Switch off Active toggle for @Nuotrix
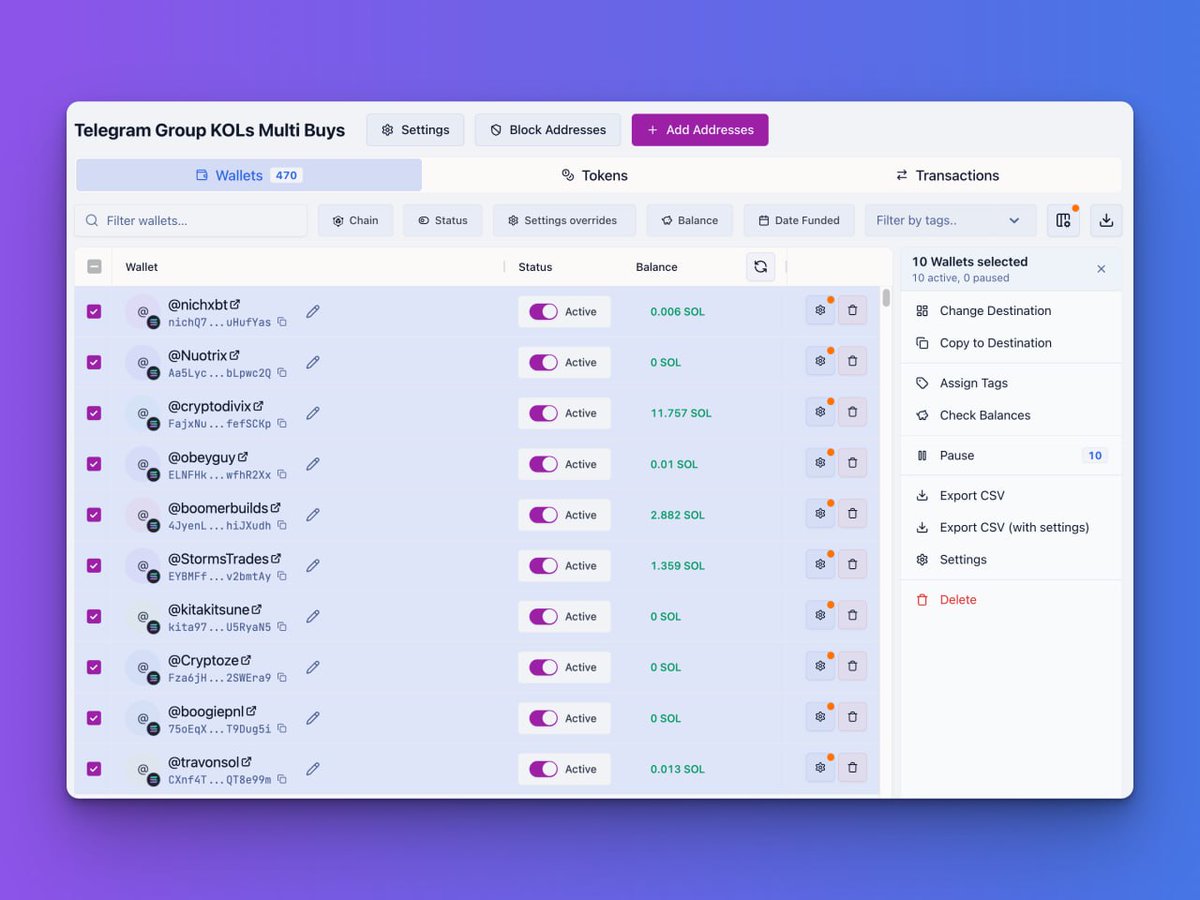This screenshot has width=1200, height=900. [543, 363]
